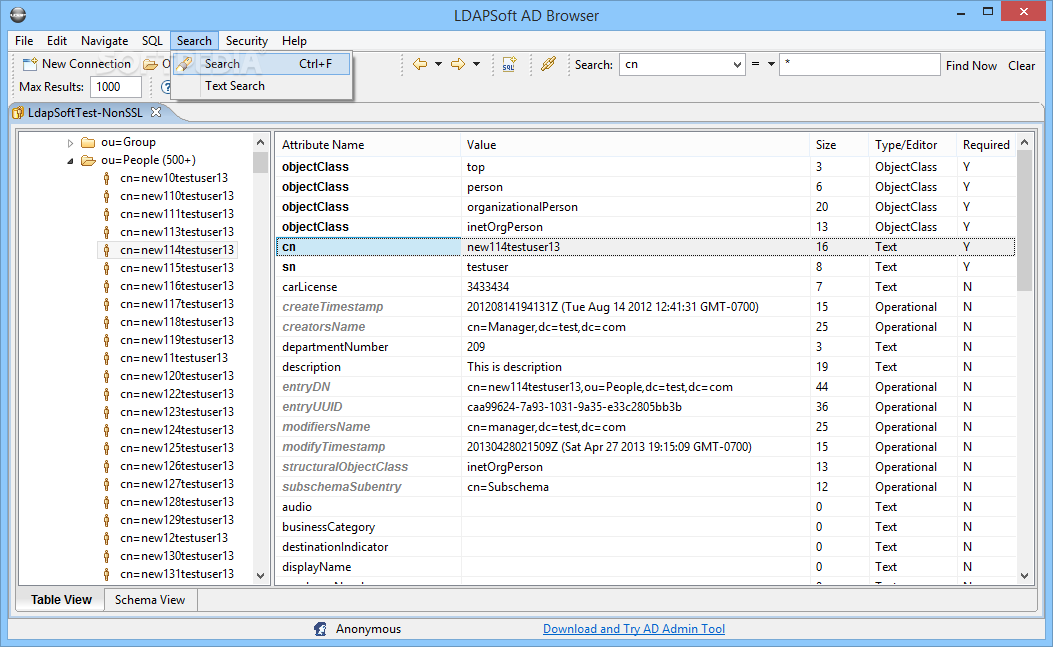Click the Find Now button
Image resolution: width=1053 pixels, height=647 pixels.
tap(971, 65)
